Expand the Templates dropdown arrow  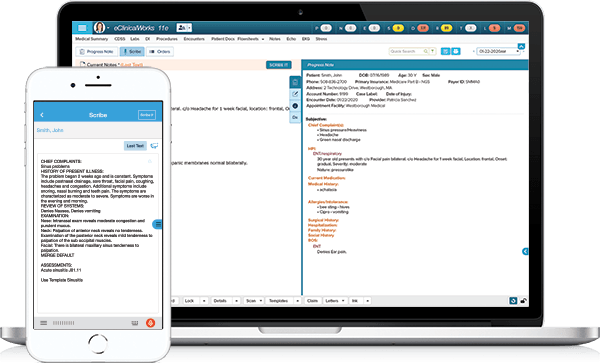(x=297, y=301)
